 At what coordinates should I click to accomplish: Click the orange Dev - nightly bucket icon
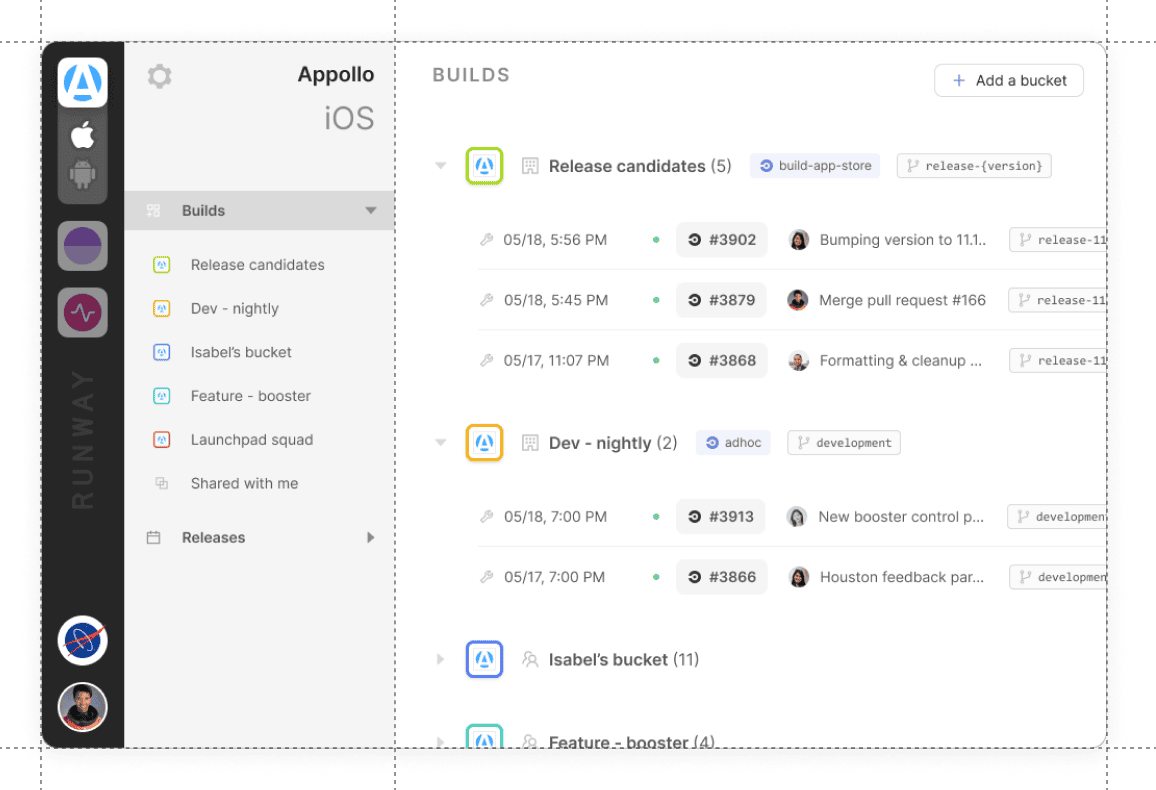click(x=484, y=443)
